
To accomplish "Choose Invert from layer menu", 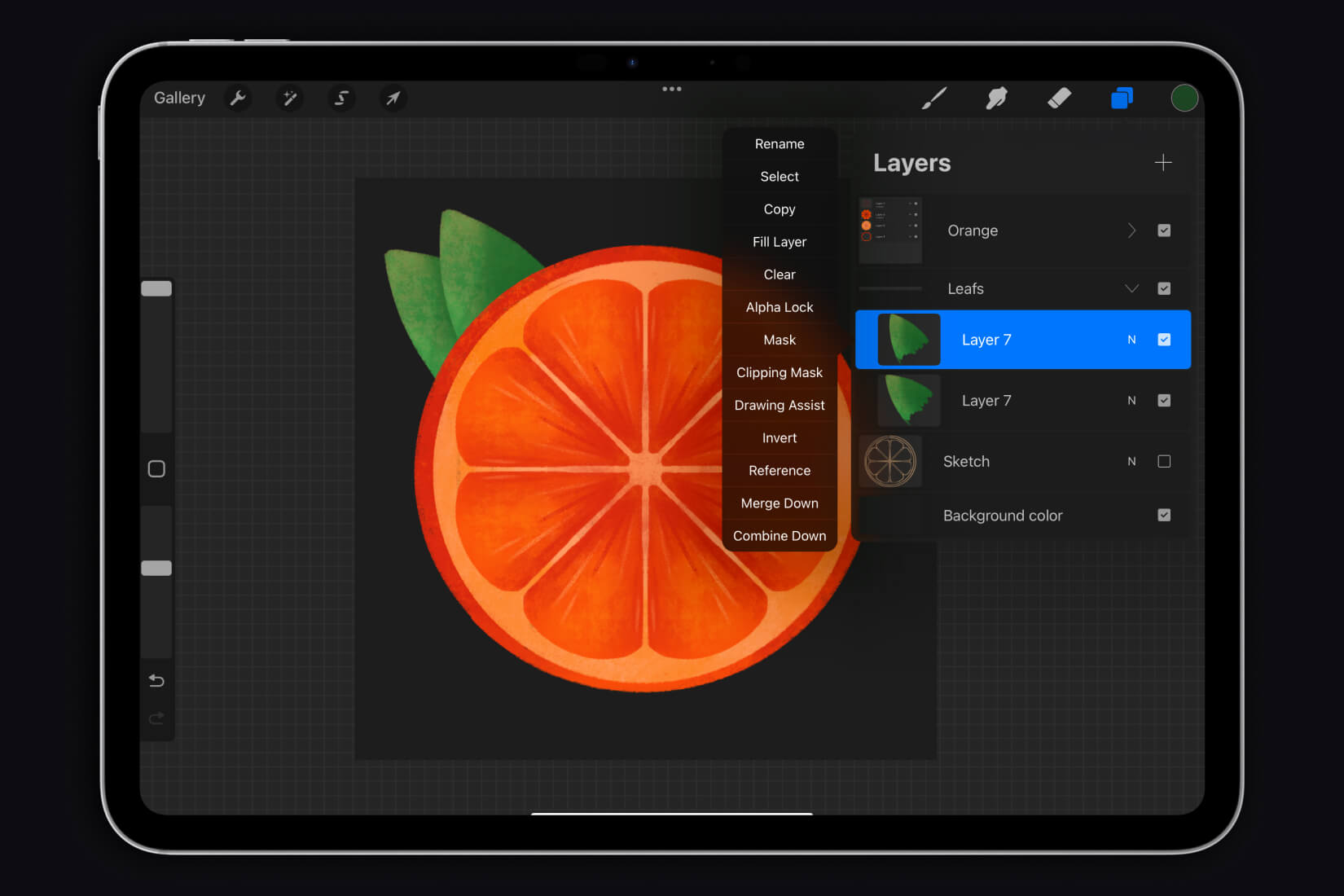I will tap(780, 437).
